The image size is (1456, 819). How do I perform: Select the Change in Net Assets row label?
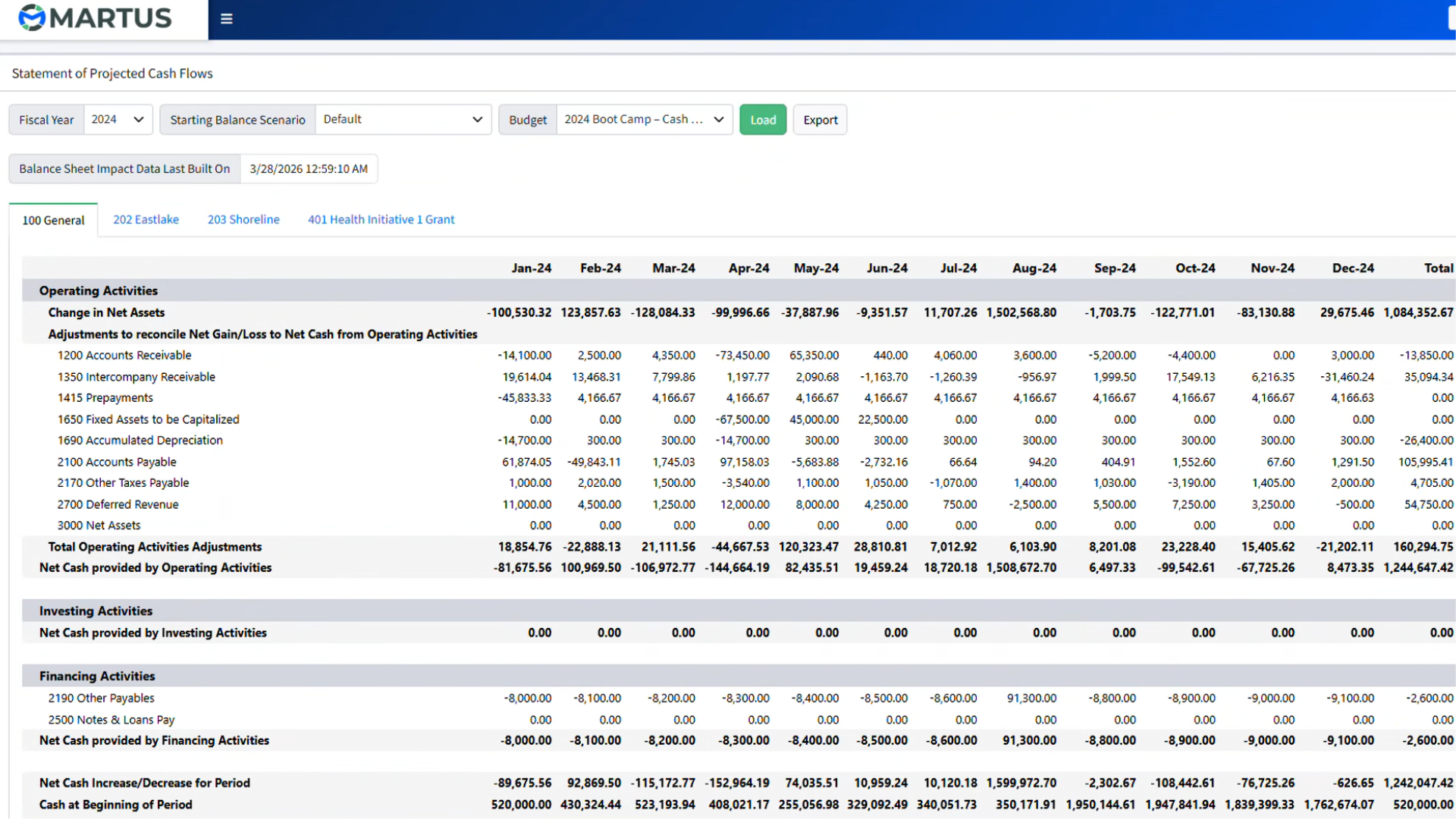pyautogui.click(x=106, y=312)
